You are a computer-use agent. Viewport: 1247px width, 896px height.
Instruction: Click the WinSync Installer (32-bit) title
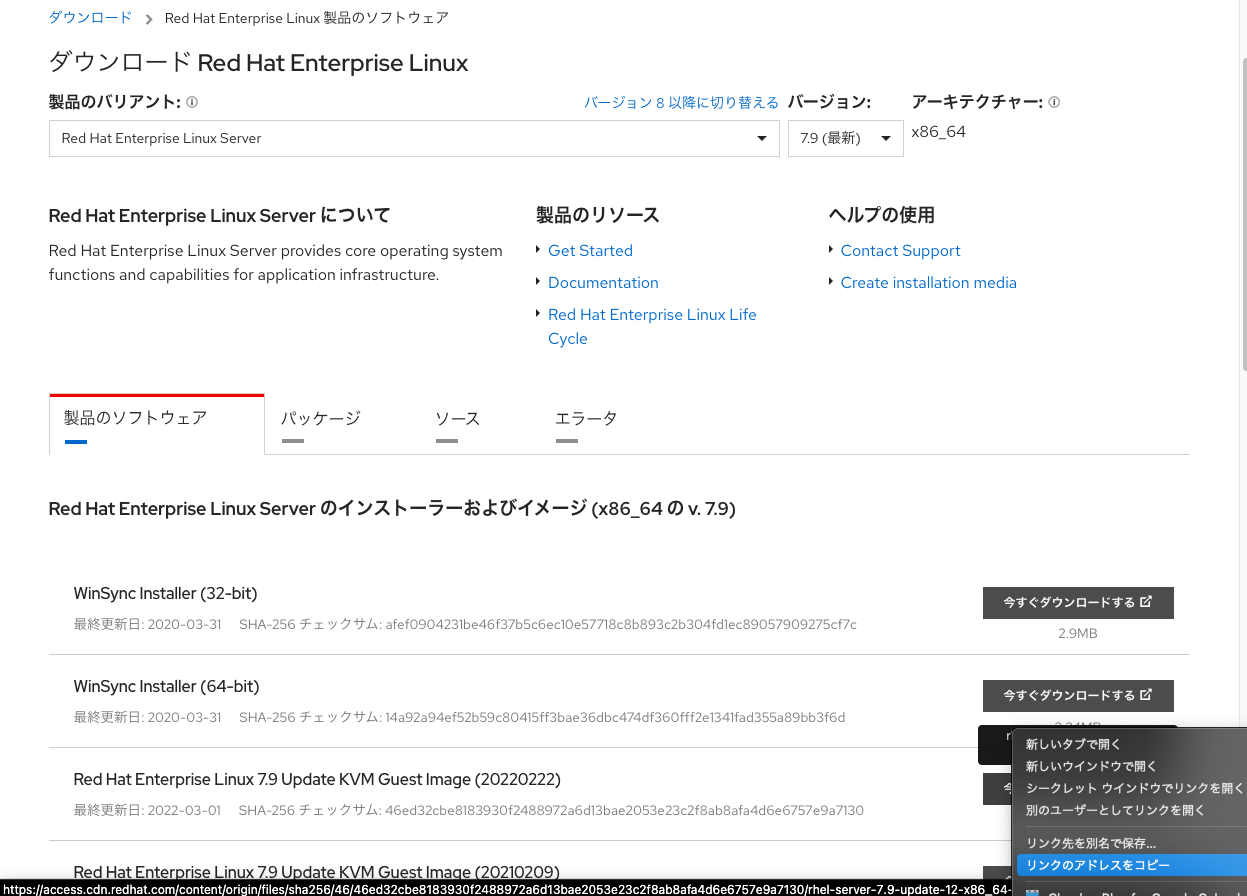pos(165,594)
